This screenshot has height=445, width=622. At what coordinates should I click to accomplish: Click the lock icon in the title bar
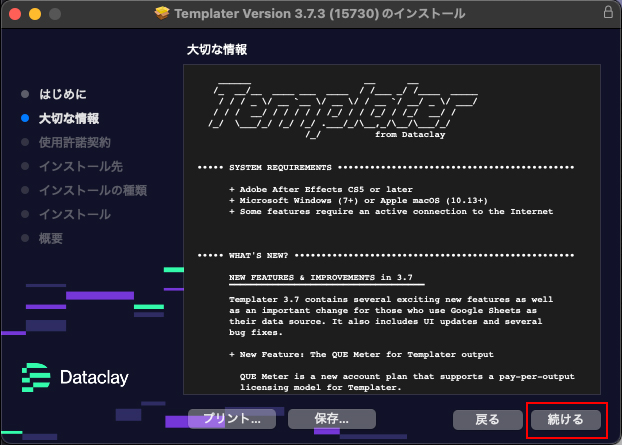[x=607, y=13]
